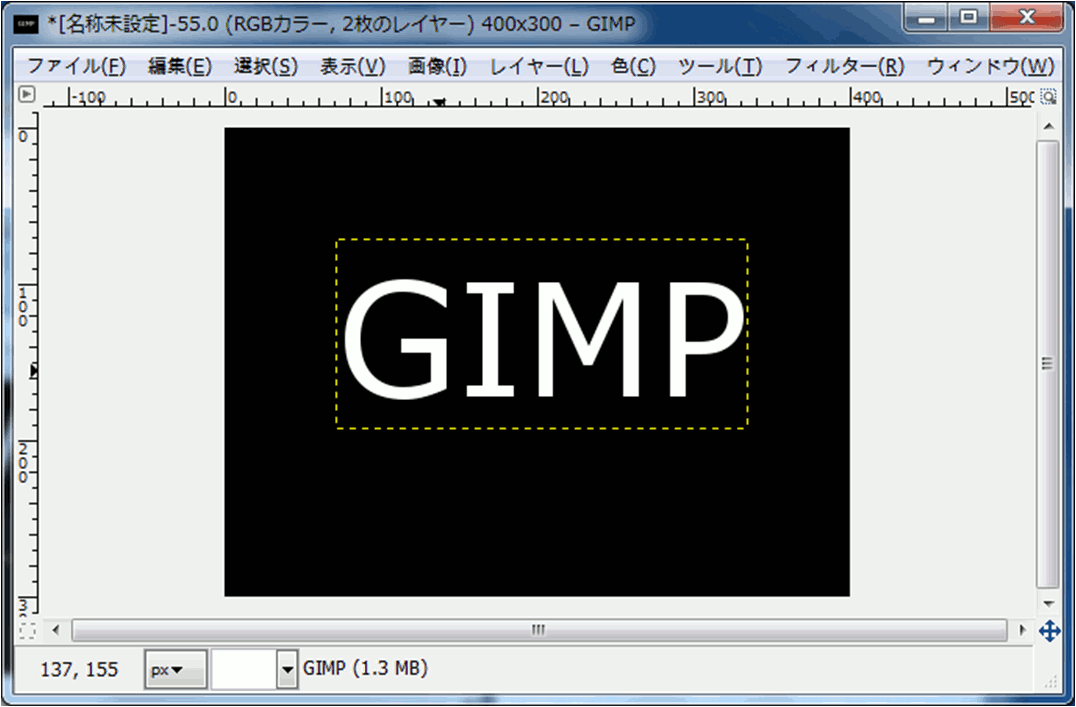The image size is (1076, 707).
Task: Open the 色(C) color menu
Action: (x=633, y=67)
